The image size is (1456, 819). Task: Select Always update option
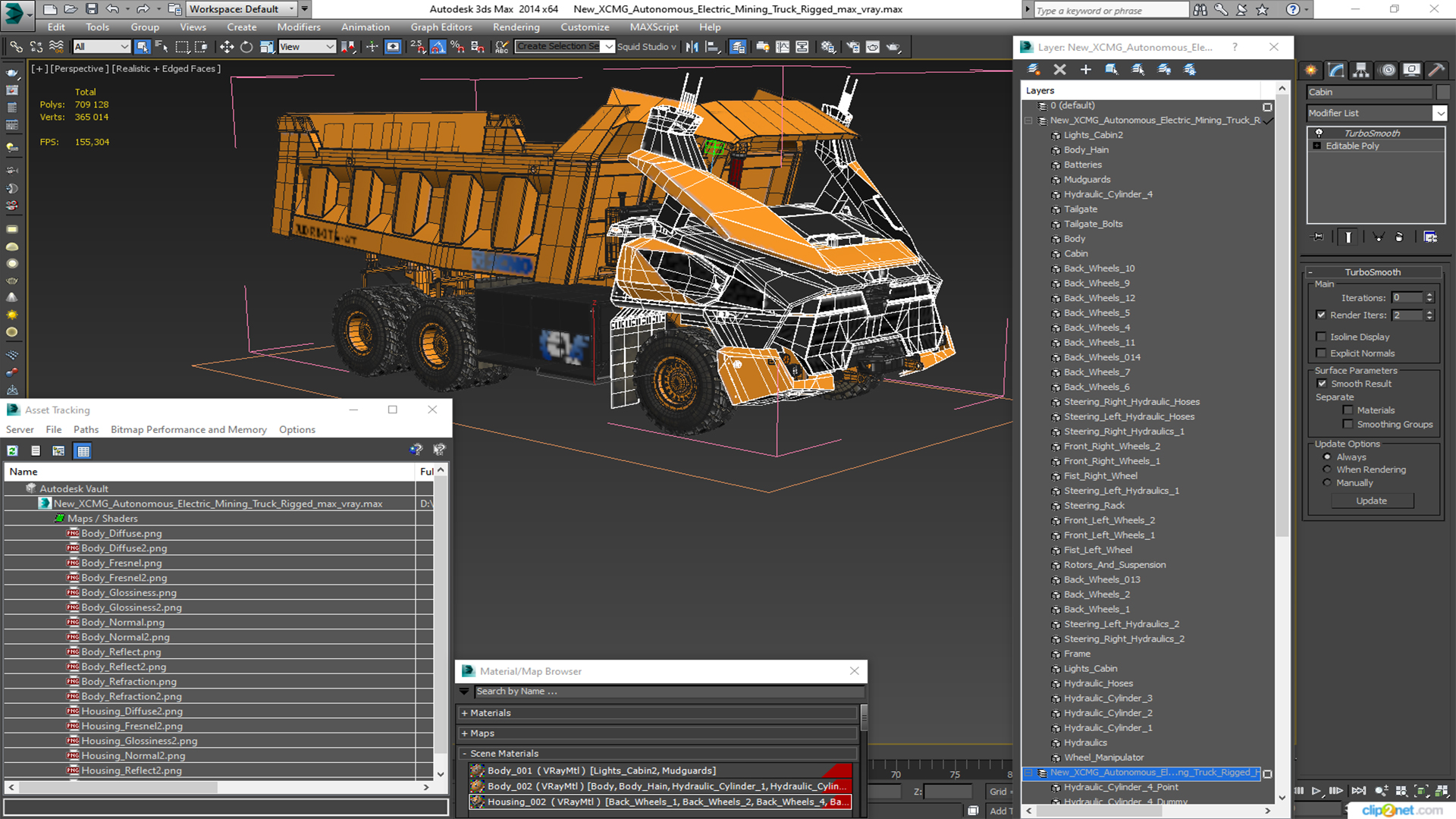point(1327,457)
